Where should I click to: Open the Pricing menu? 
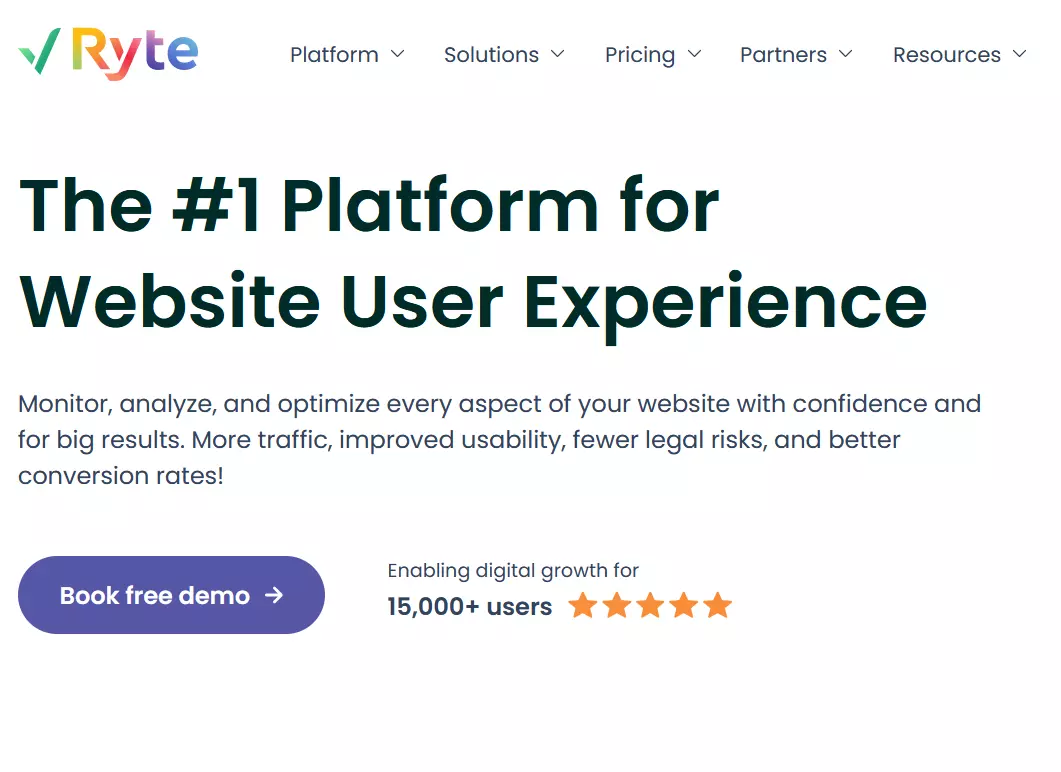click(x=639, y=55)
